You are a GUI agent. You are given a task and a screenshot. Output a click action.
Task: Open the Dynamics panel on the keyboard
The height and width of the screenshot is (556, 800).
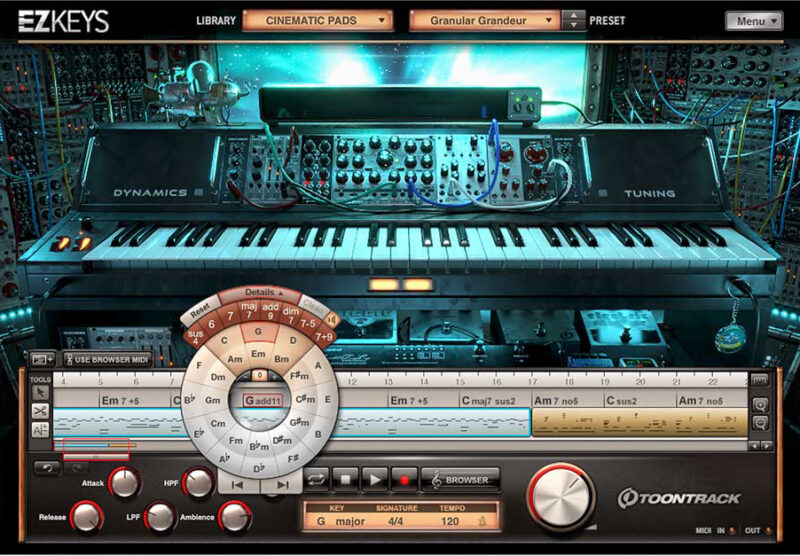(157, 193)
